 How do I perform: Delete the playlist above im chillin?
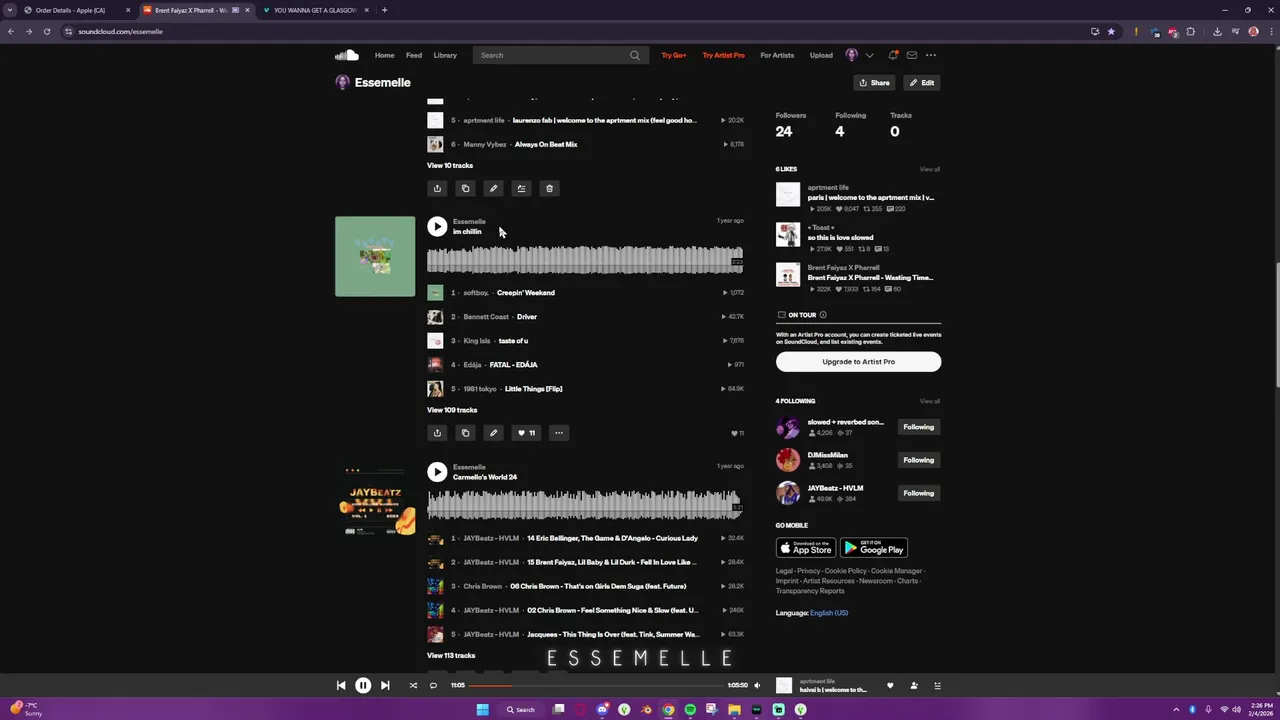549,188
